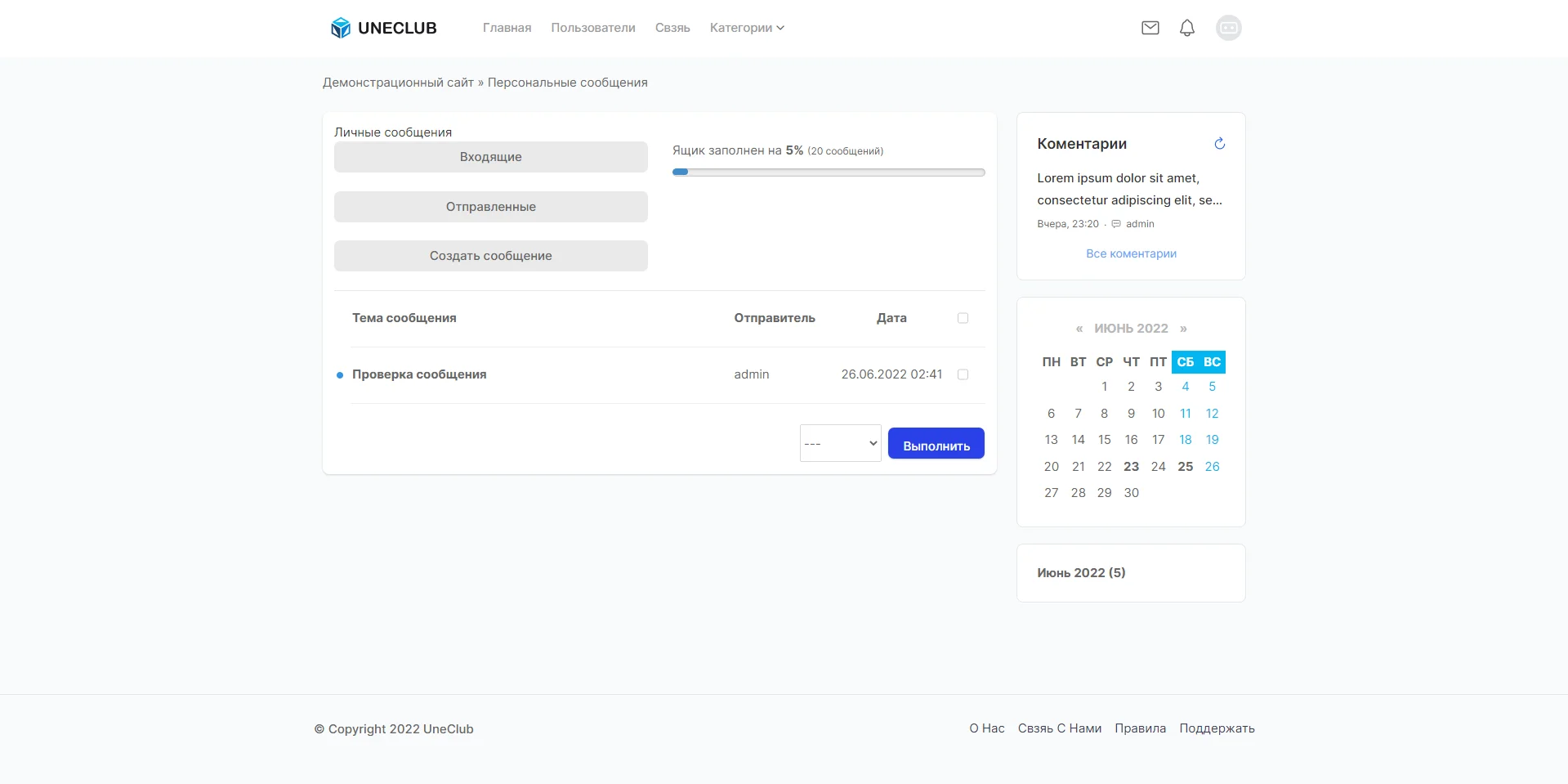The image size is (1568, 784).
Task: Open Входящие folder
Action: coord(490,157)
